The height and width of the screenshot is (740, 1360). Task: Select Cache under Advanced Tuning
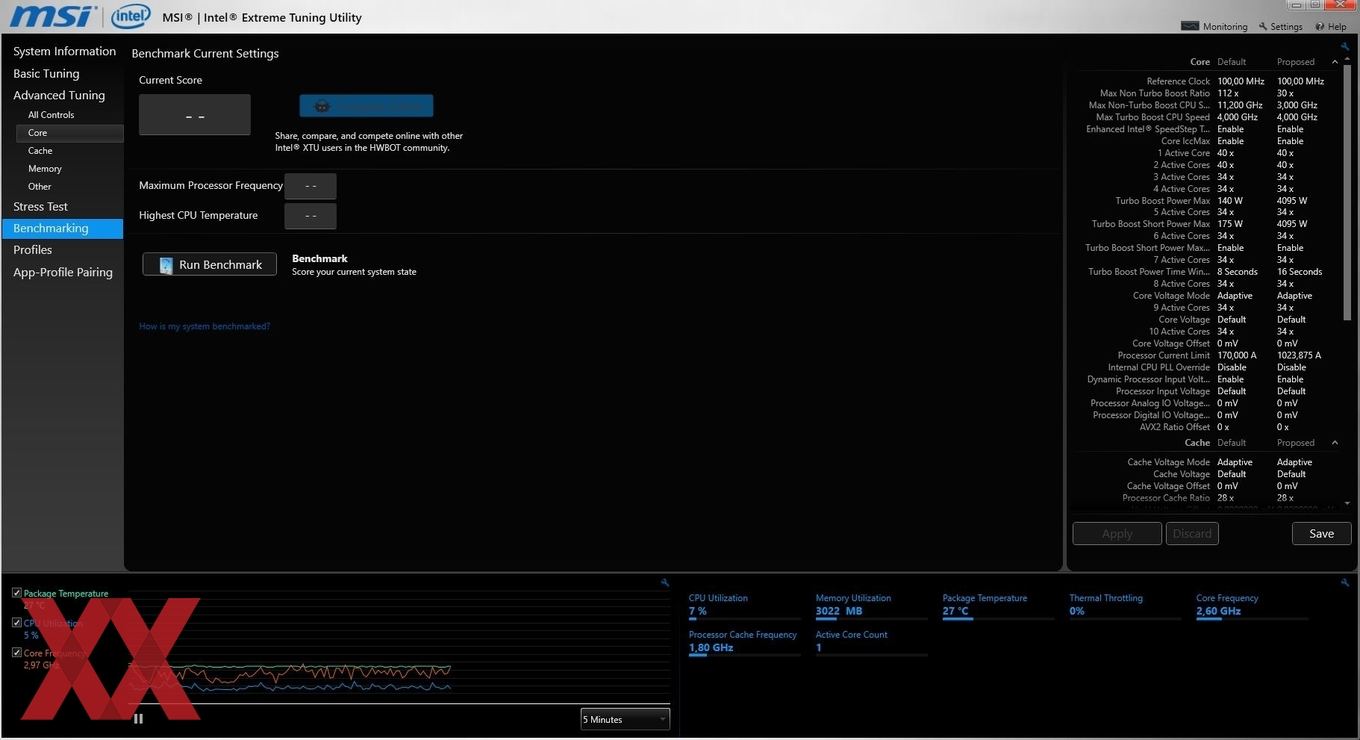pos(40,151)
